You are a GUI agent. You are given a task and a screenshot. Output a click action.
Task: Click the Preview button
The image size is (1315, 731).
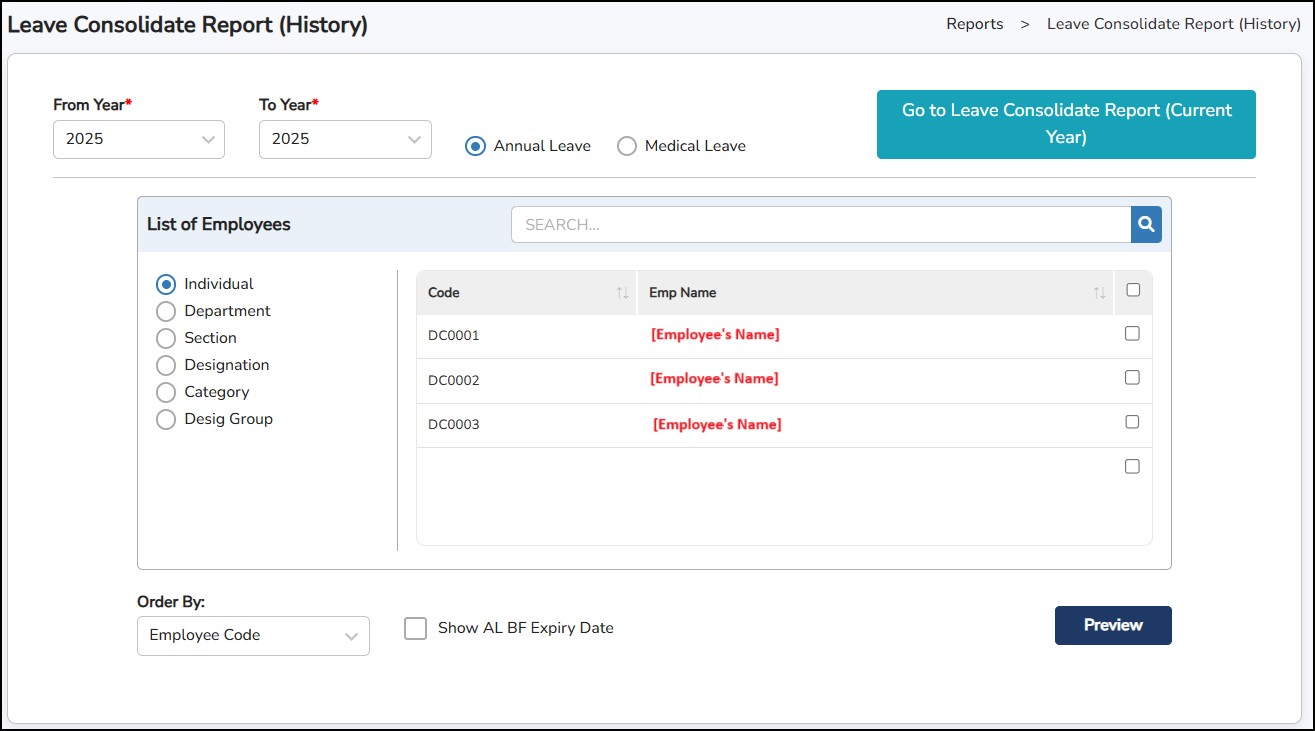[x=1113, y=625]
